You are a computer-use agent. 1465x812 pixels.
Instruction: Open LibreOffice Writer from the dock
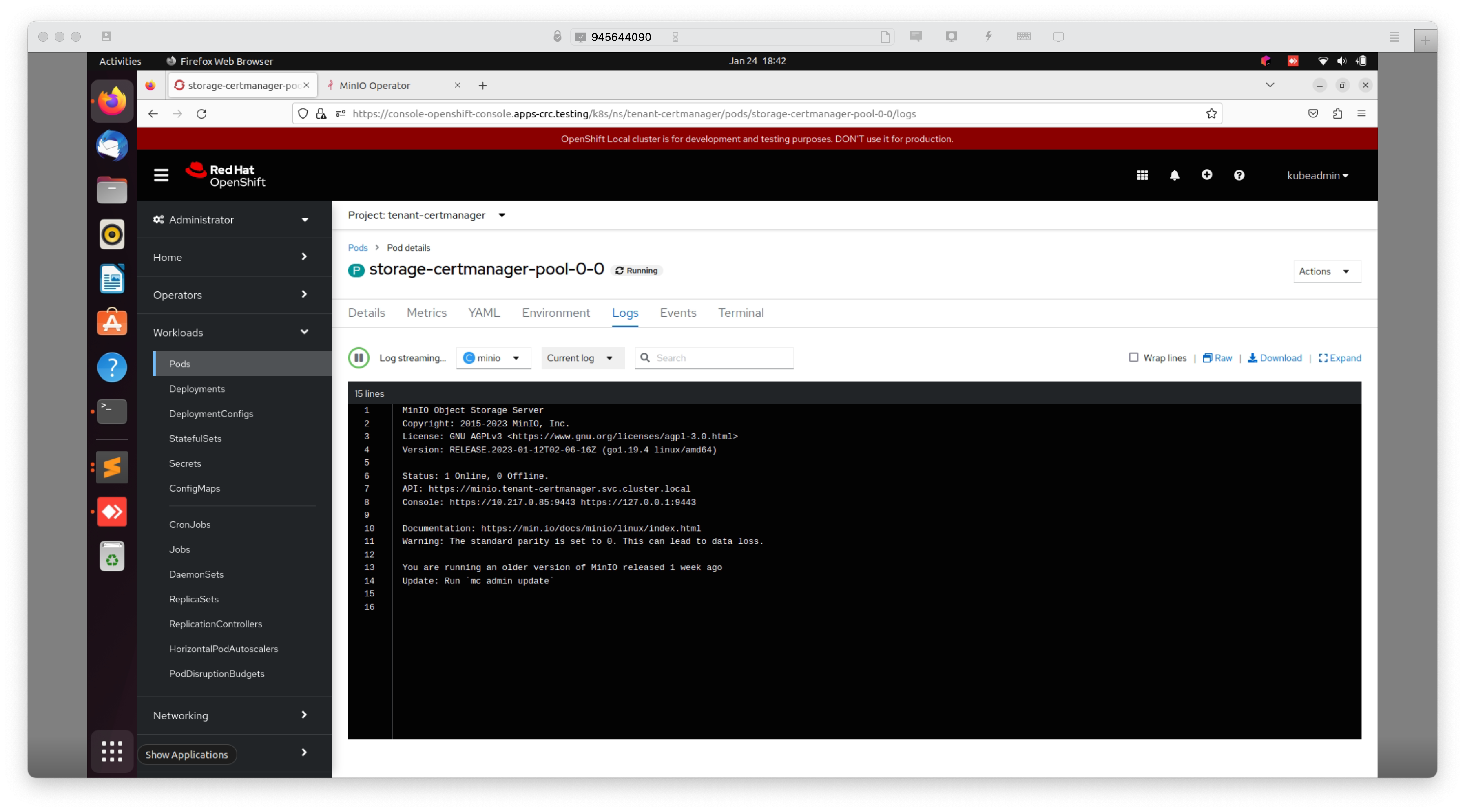[112, 278]
